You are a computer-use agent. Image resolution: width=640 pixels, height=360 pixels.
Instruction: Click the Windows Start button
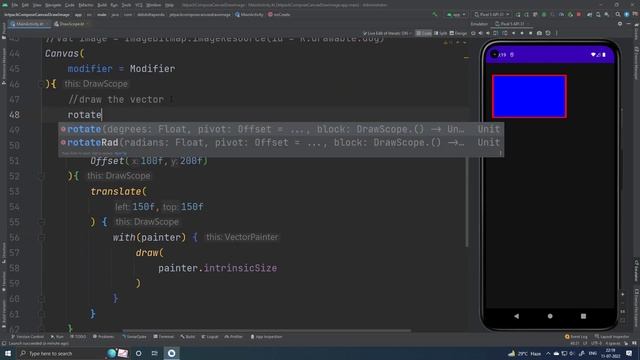coord(8,353)
